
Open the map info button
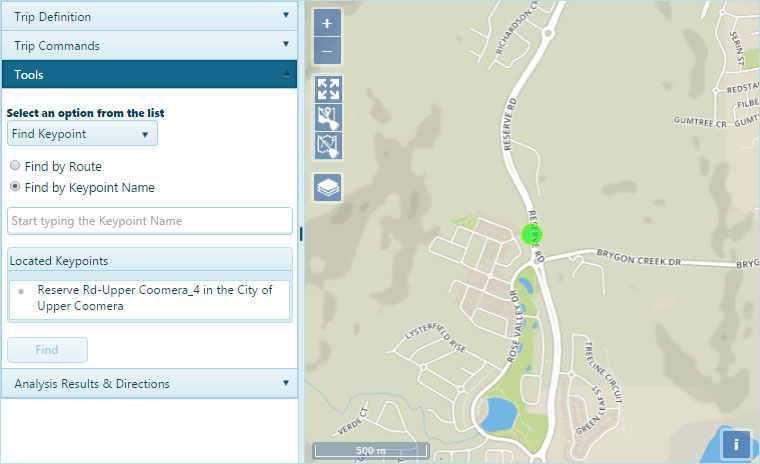(736, 443)
